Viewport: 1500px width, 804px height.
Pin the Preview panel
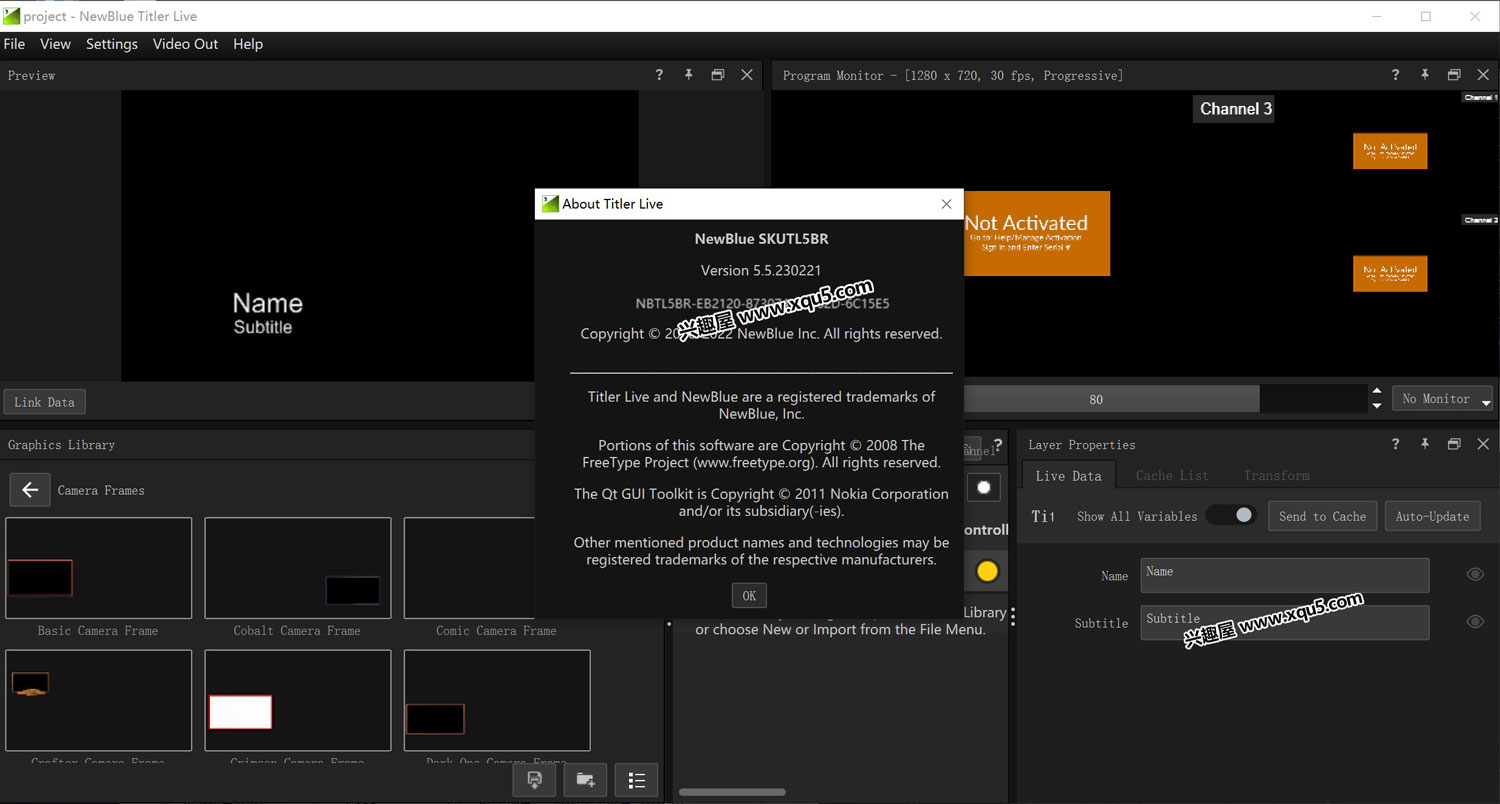[688, 75]
